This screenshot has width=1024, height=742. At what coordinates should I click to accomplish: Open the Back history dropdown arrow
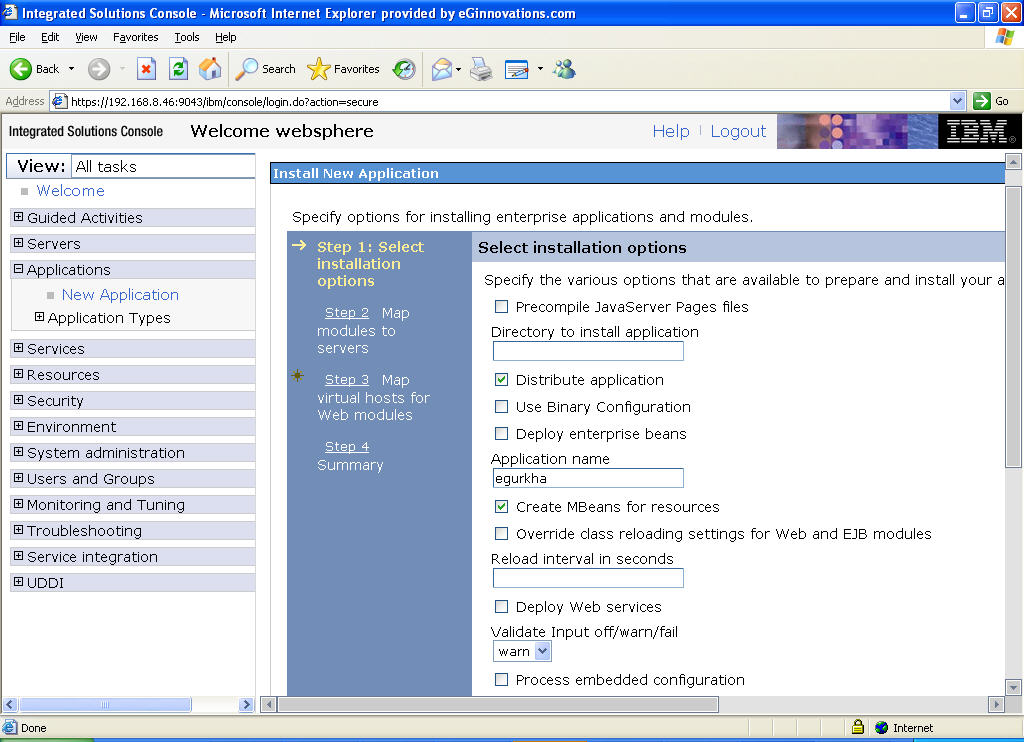(71, 69)
